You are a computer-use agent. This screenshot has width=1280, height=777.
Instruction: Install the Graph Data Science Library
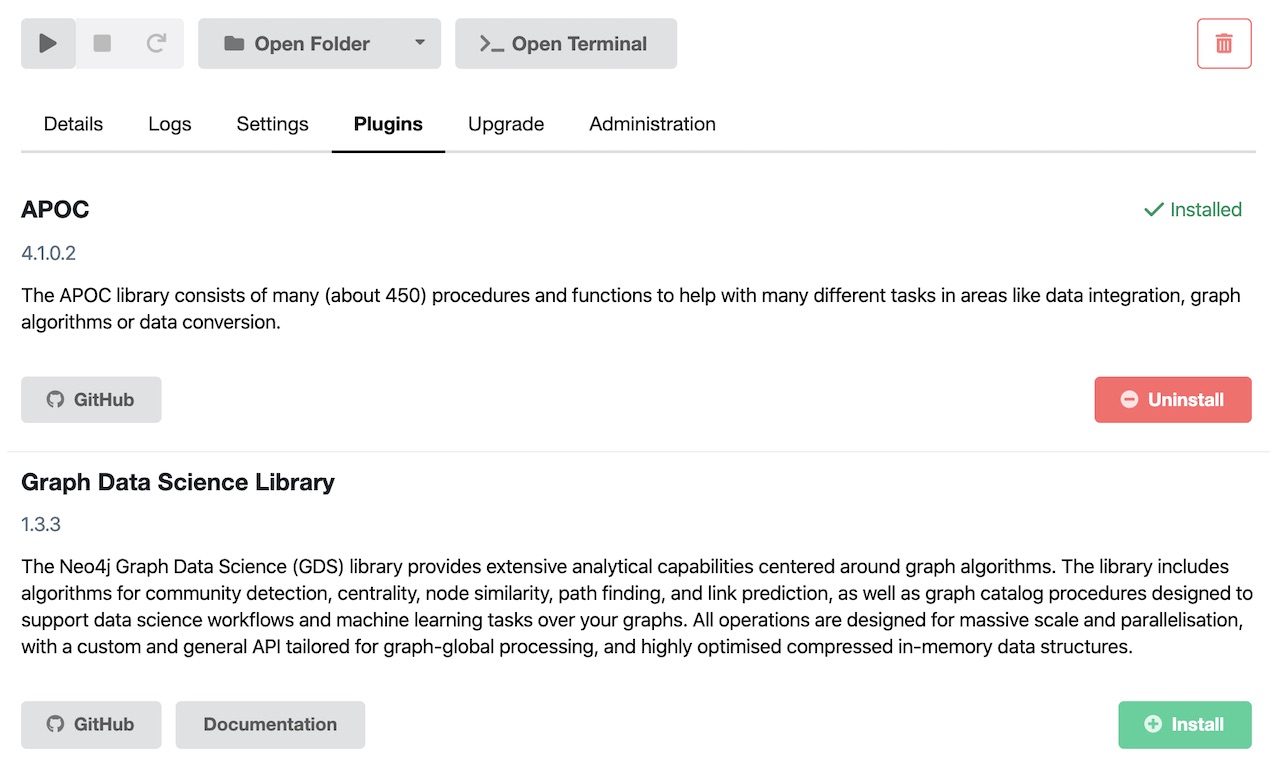click(1185, 724)
